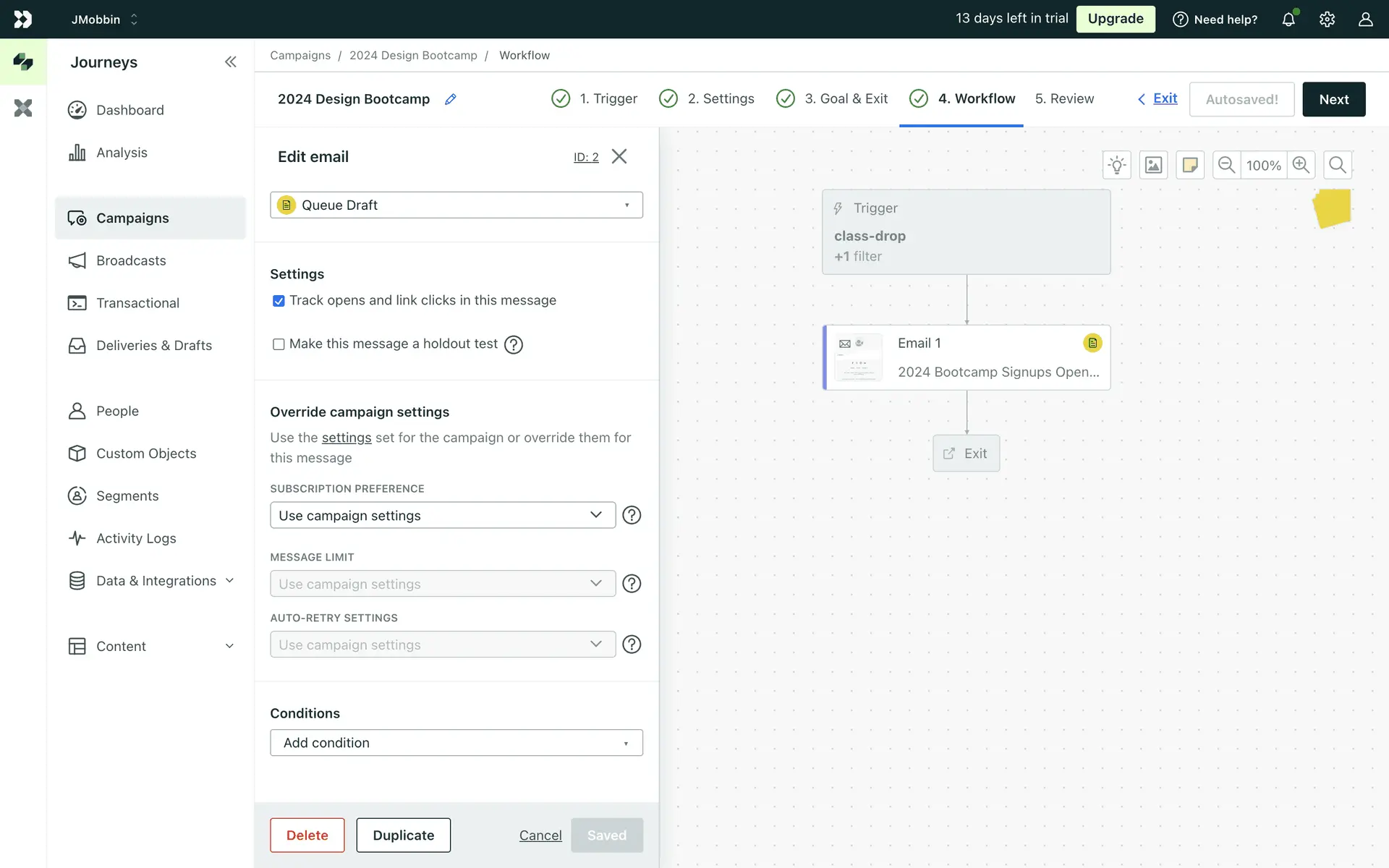This screenshot has height=868, width=1389.
Task: Open the Add condition dropdown
Action: point(456,743)
